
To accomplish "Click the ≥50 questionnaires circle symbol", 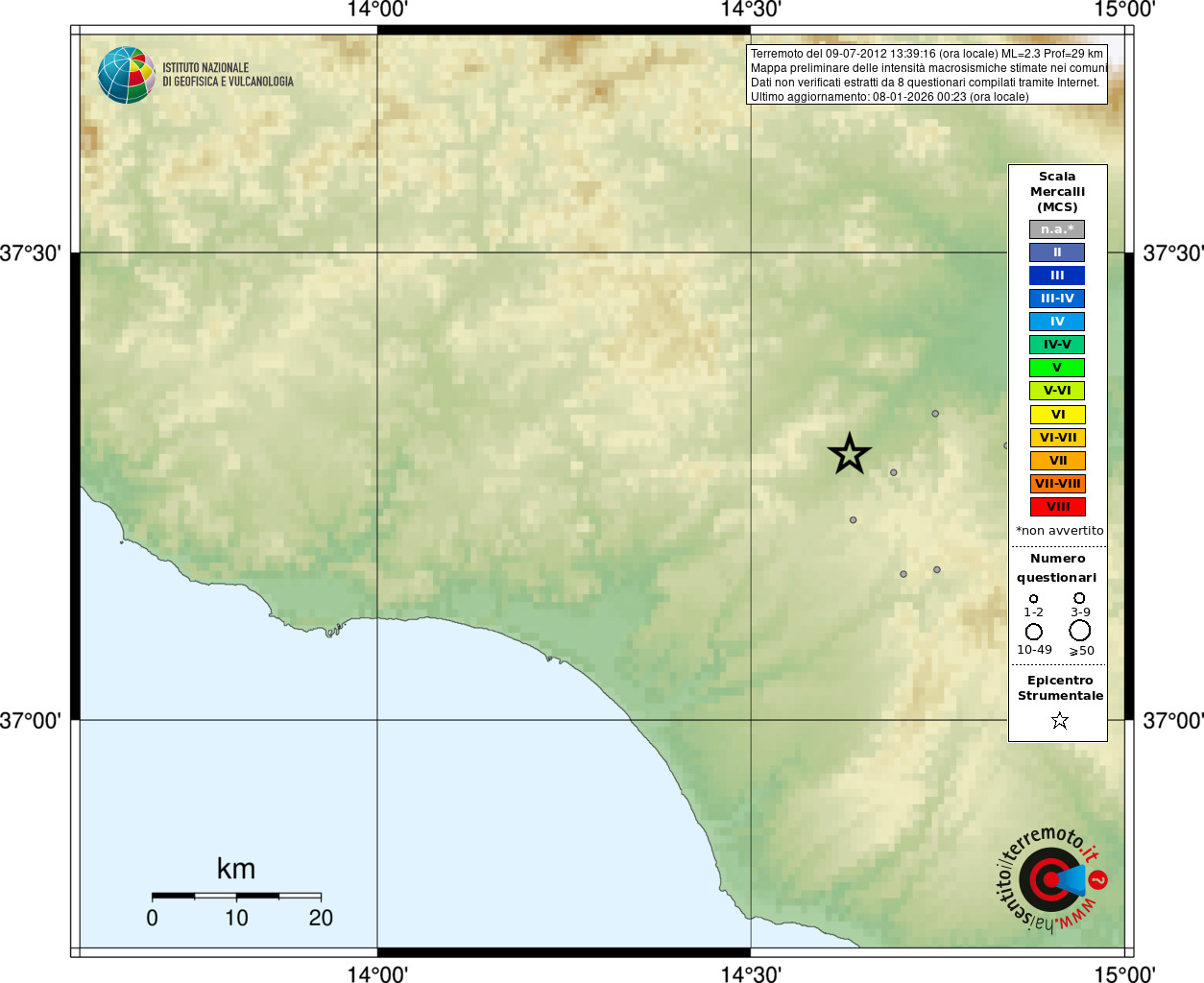I will (x=1080, y=631).
